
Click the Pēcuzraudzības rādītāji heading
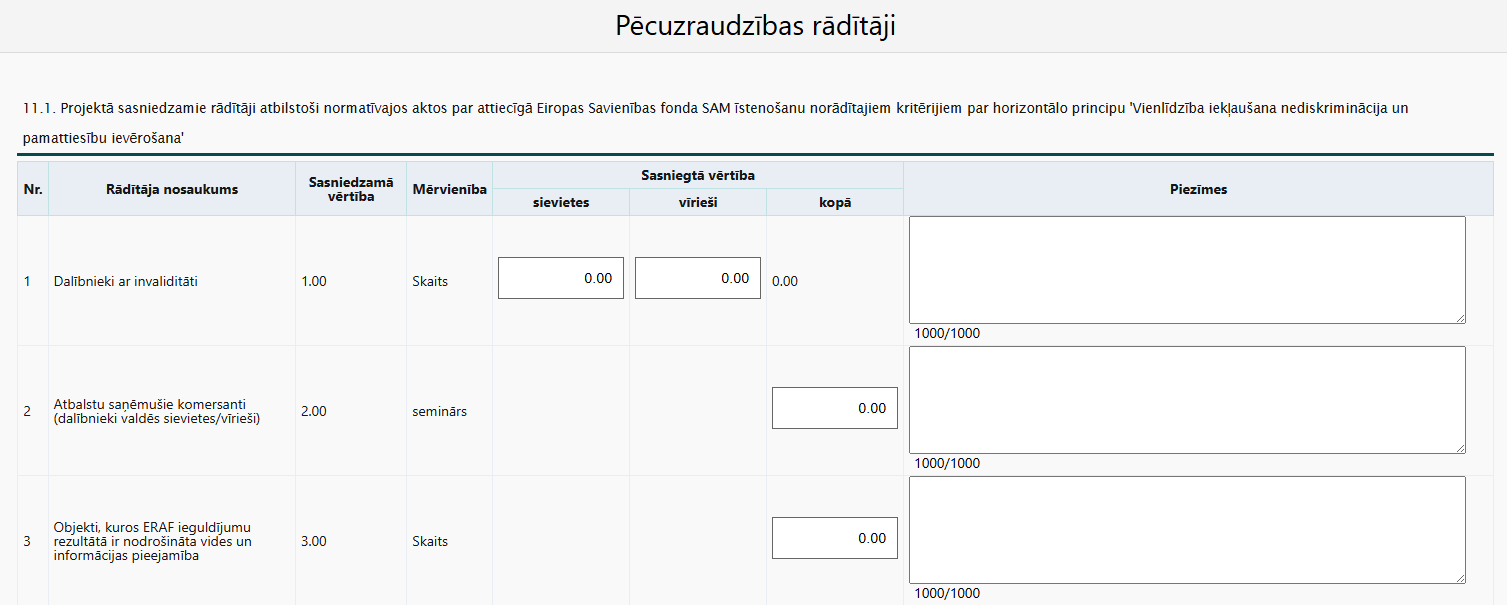click(x=755, y=26)
